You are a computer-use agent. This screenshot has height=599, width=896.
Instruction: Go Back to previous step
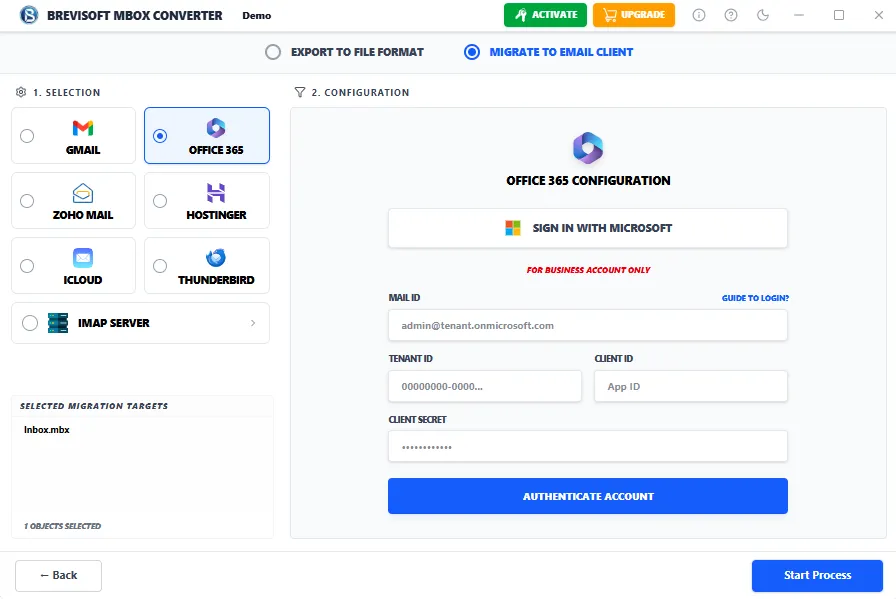[58, 576]
